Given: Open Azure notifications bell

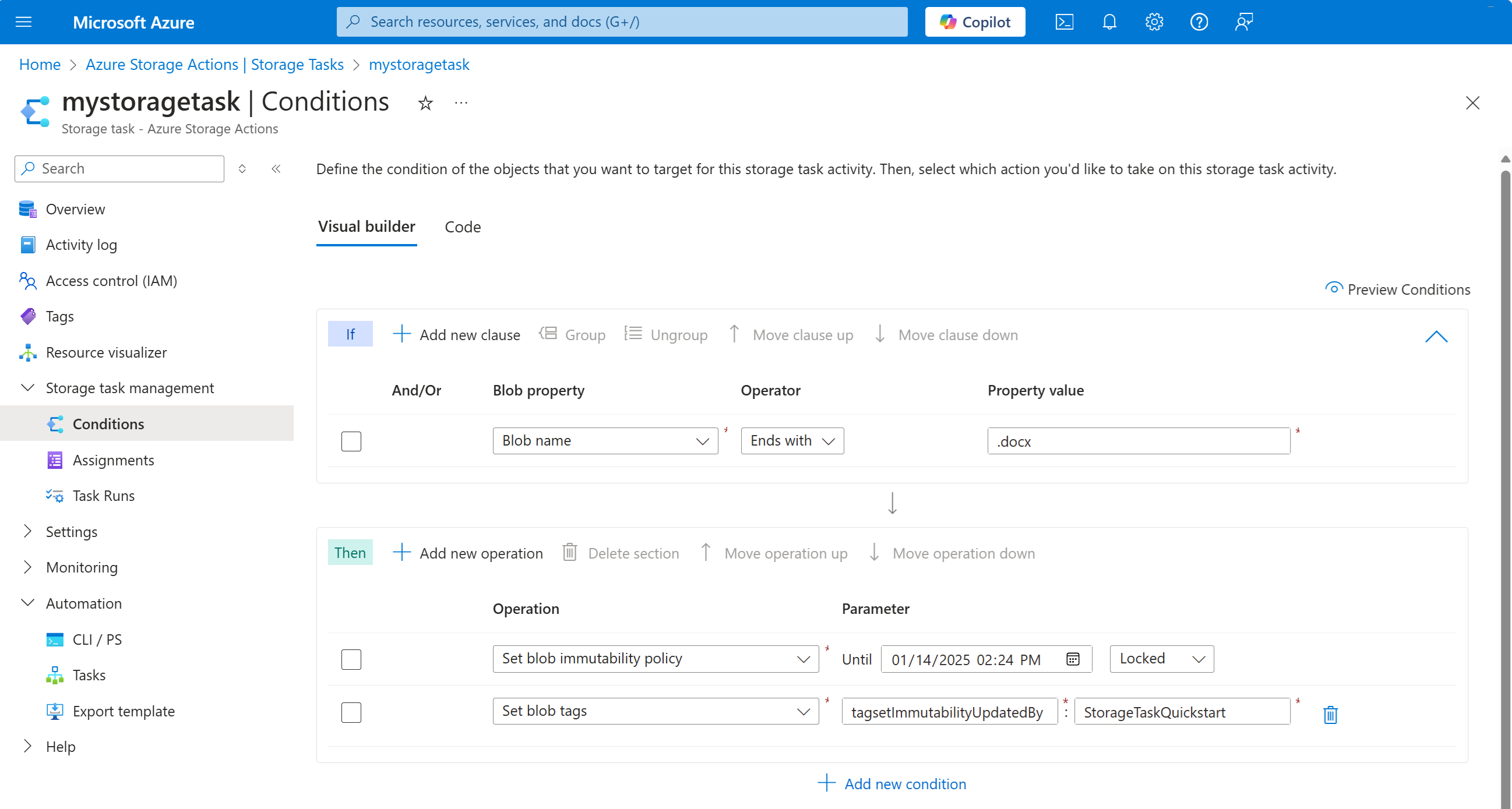Looking at the screenshot, I should click(x=1109, y=22).
